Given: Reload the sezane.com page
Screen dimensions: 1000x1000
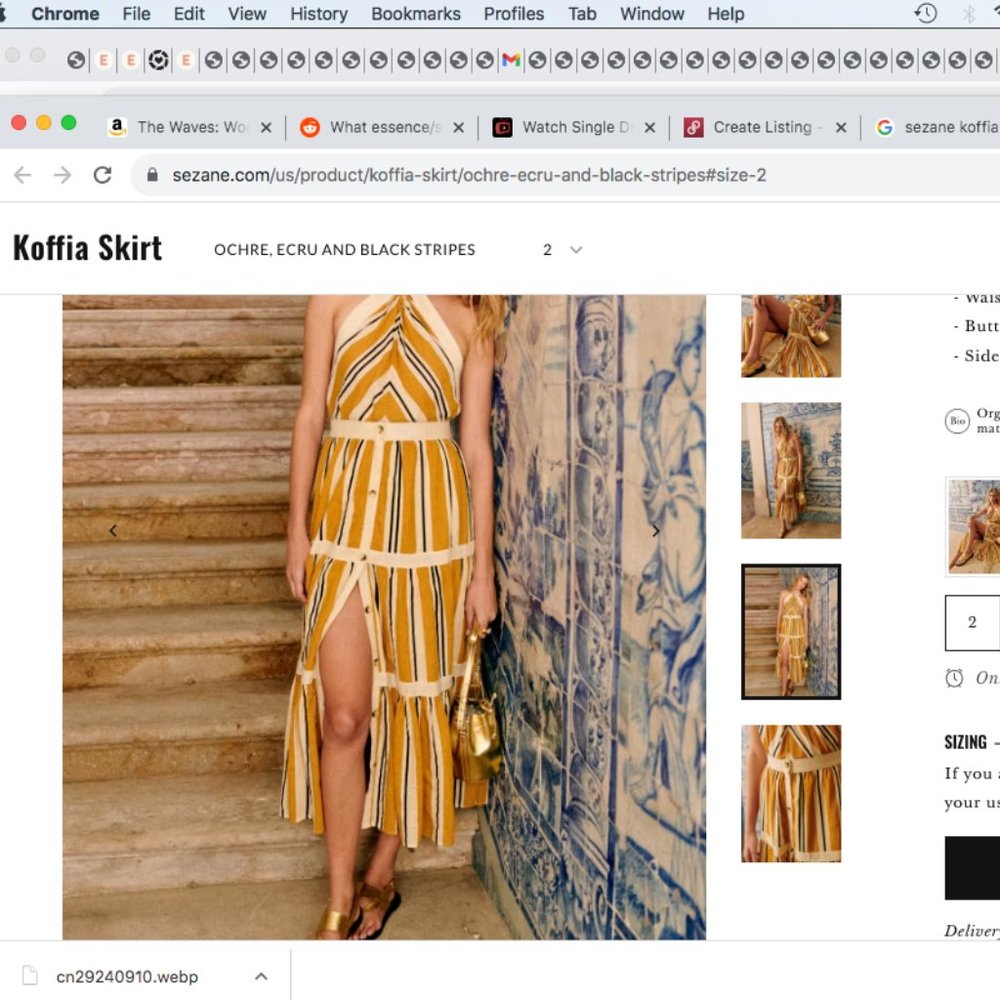Looking at the screenshot, I should coord(103,173).
